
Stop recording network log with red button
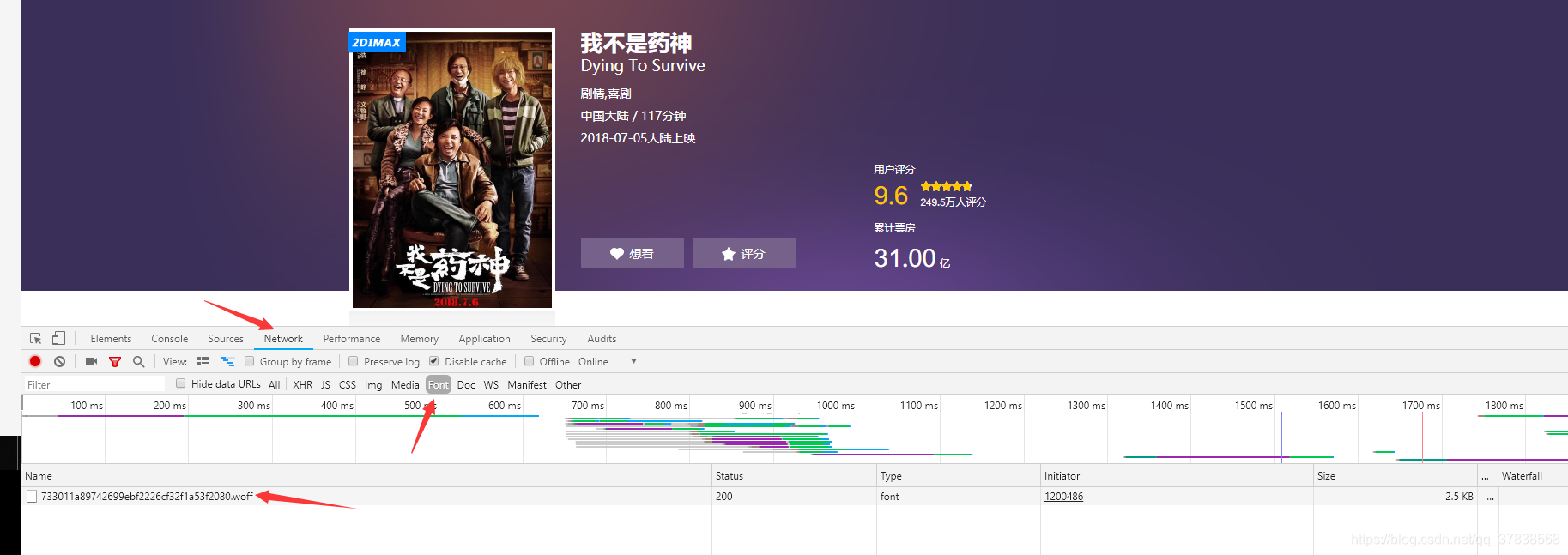[35, 361]
